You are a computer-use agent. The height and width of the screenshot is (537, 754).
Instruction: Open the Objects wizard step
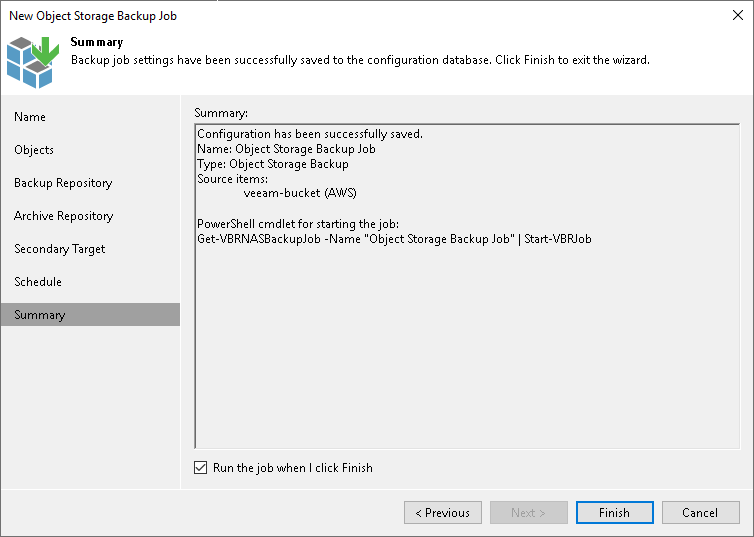click(x=34, y=150)
